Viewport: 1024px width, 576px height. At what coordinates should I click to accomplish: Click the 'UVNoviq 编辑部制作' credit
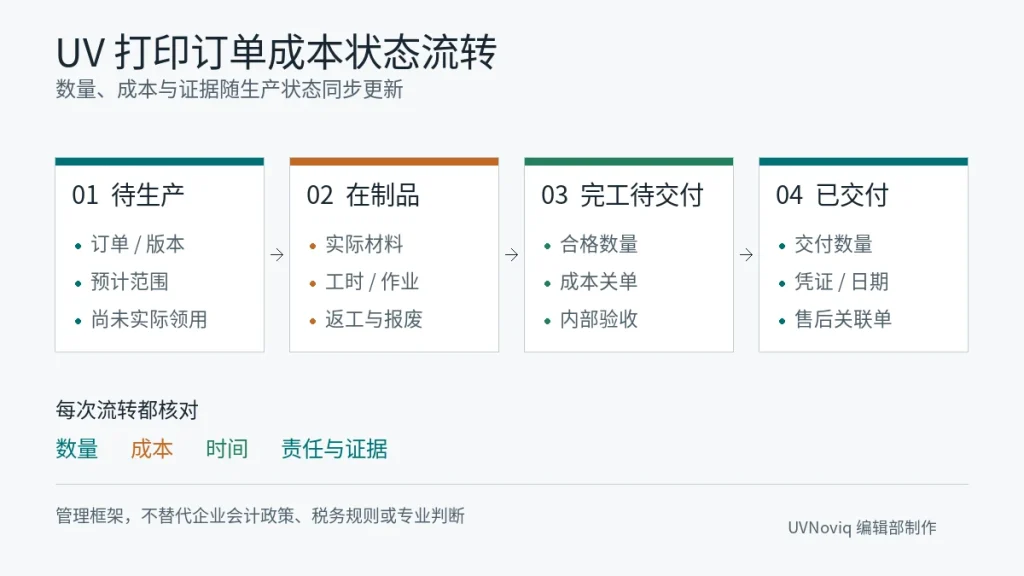click(862, 528)
